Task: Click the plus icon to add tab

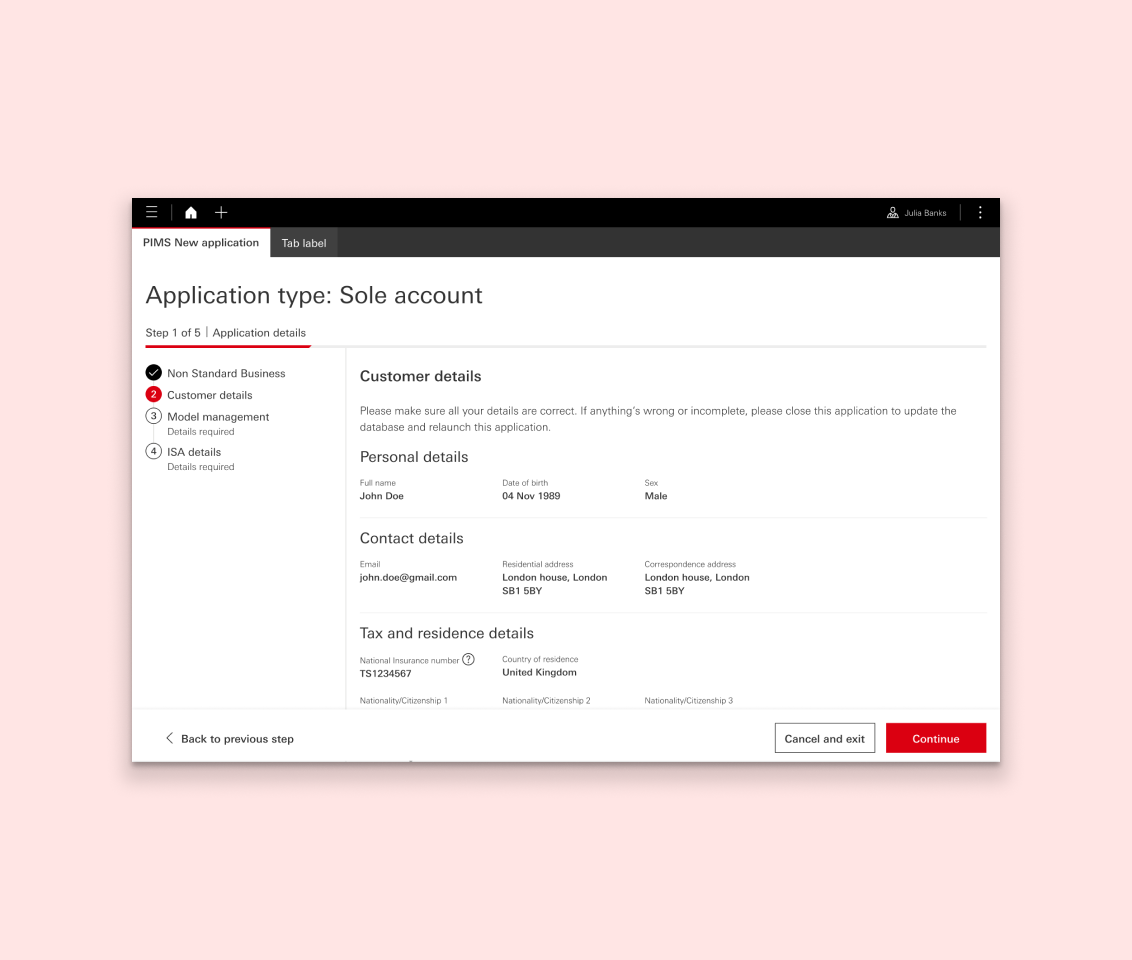Action: pyautogui.click(x=221, y=212)
